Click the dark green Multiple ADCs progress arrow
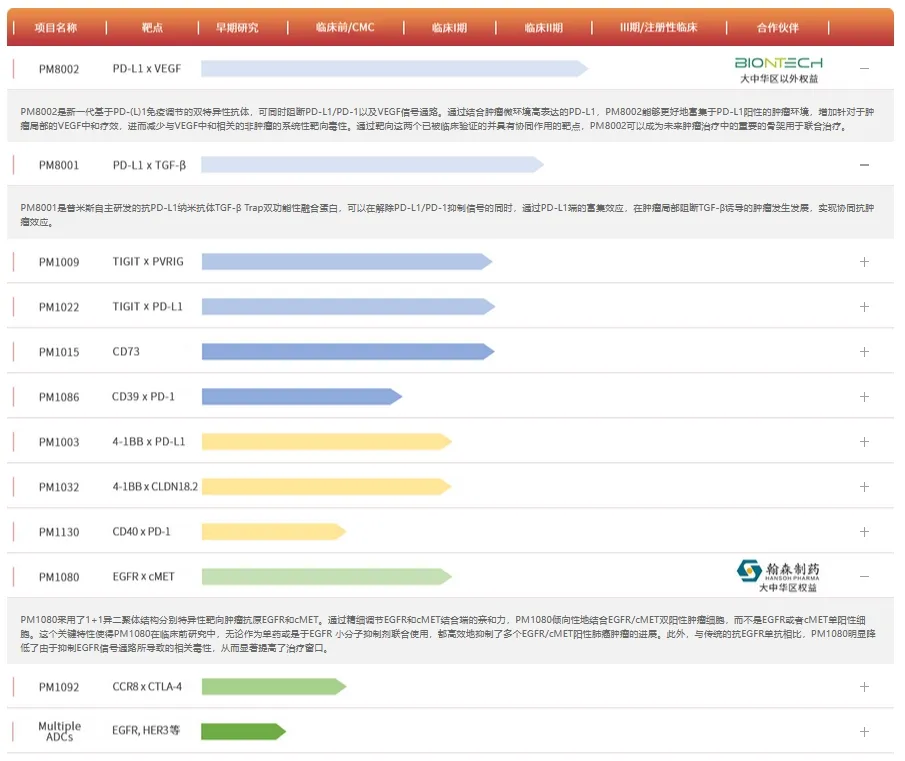The image size is (905, 761). pyautogui.click(x=242, y=732)
